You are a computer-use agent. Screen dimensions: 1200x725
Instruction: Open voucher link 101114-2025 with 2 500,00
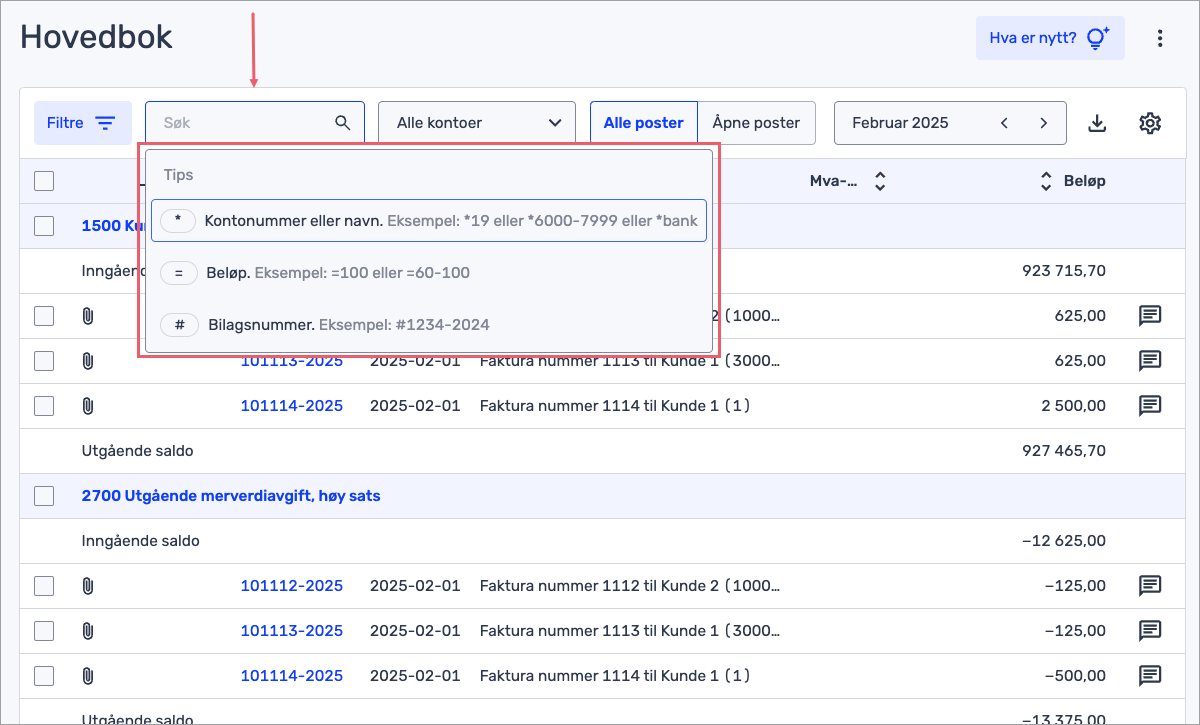click(292, 406)
